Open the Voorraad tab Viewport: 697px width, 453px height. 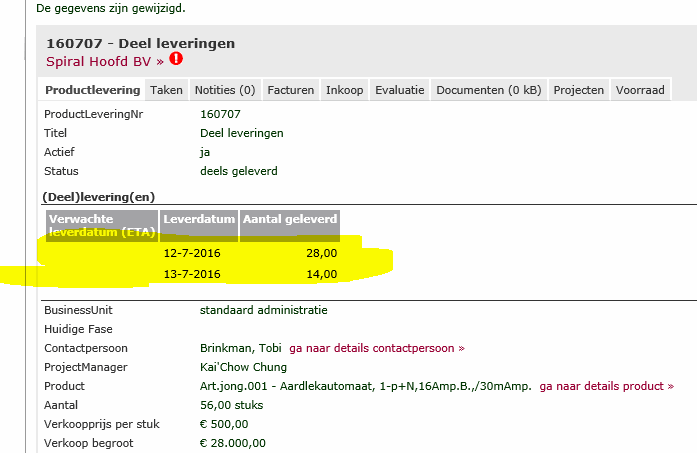pos(640,90)
